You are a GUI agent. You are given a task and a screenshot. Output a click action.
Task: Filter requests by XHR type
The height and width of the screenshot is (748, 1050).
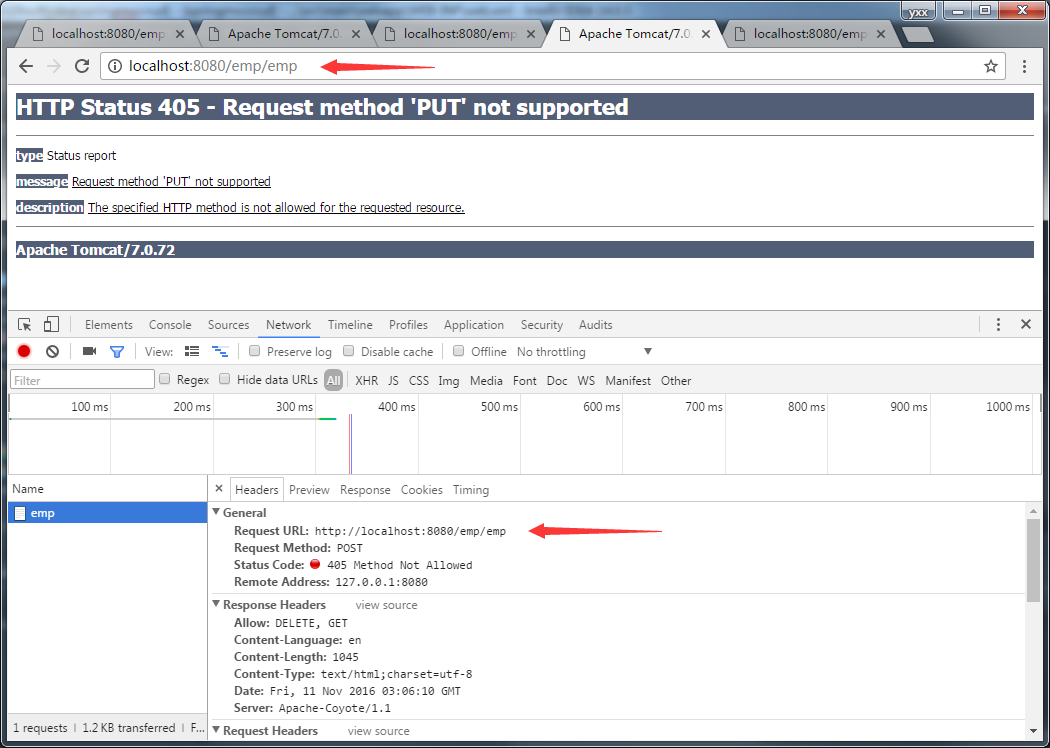coord(366,380)
